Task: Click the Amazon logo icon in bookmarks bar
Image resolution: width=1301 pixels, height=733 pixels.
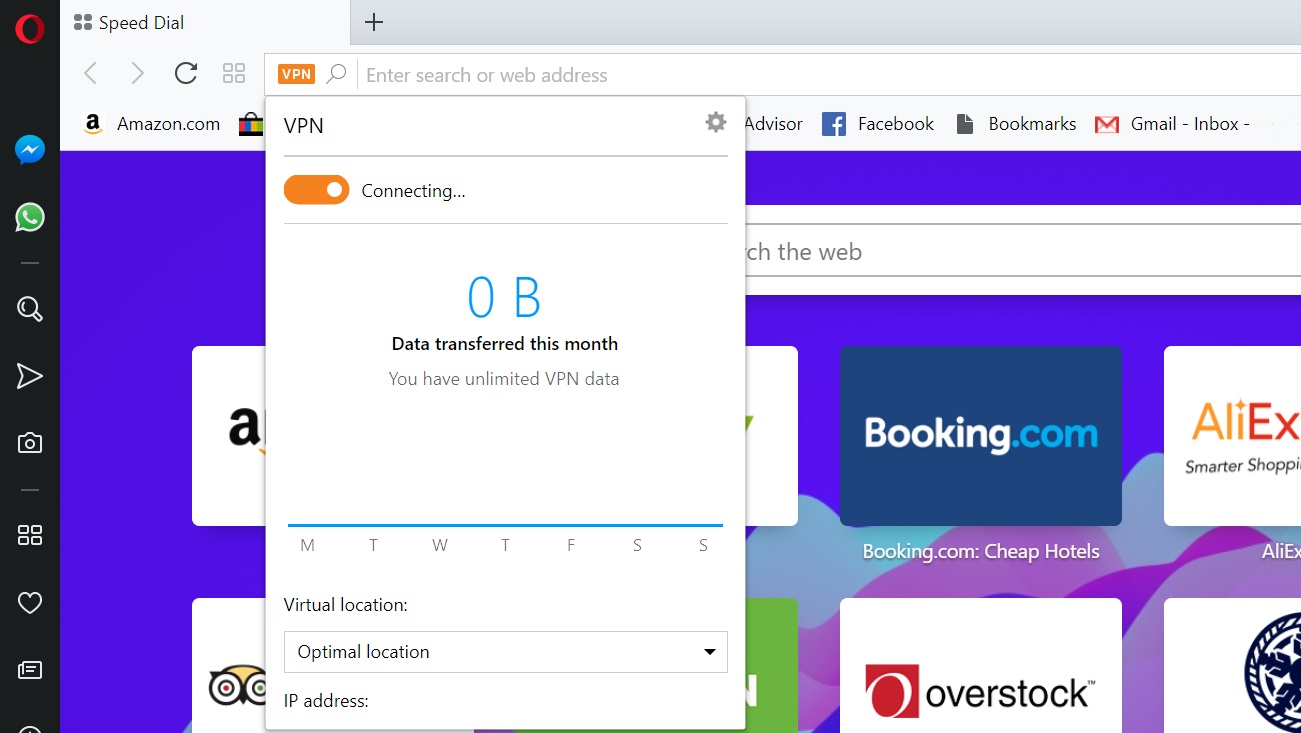Action: [x=93, y=124]
